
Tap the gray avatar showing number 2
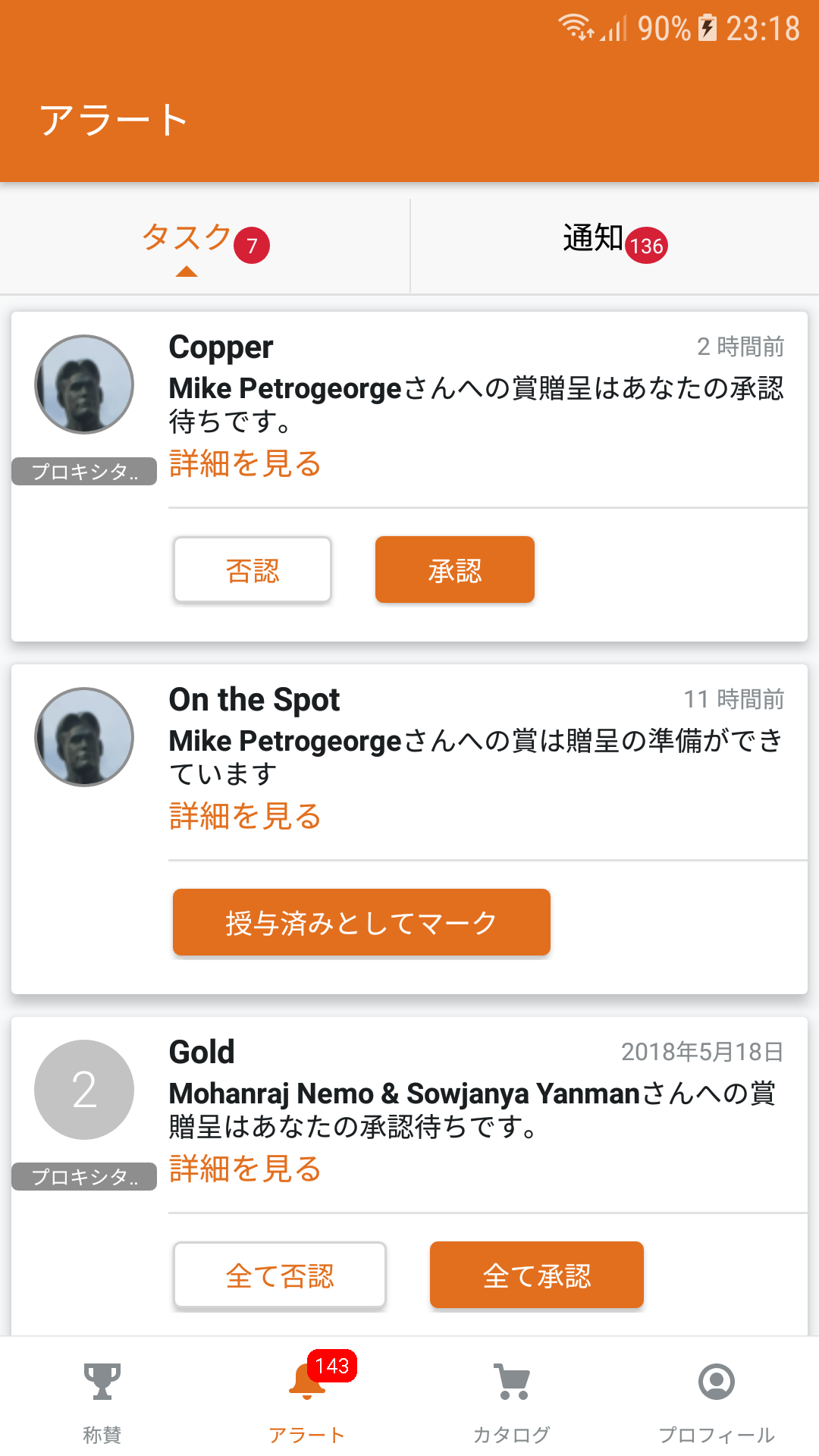[84, 1090]
